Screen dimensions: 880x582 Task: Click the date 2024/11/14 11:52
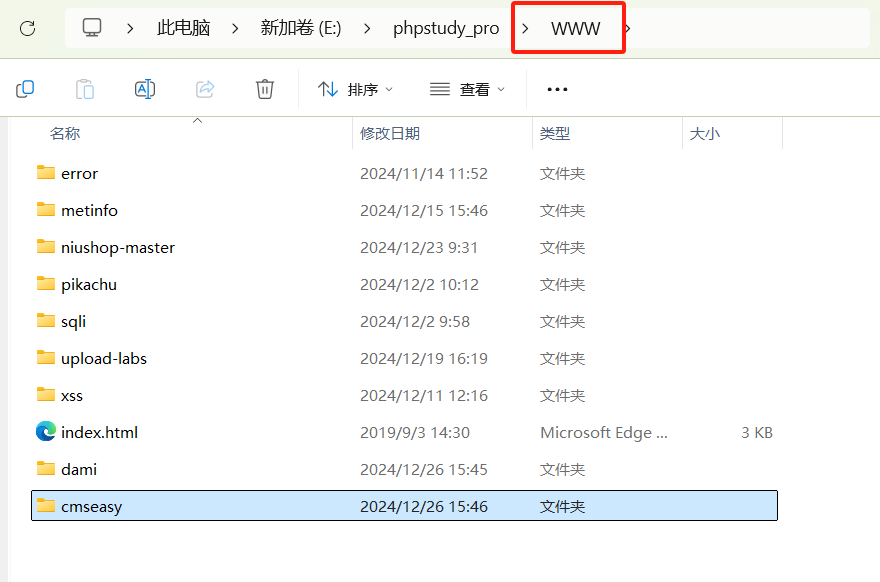pyautogui.click(x=424, y=173)
